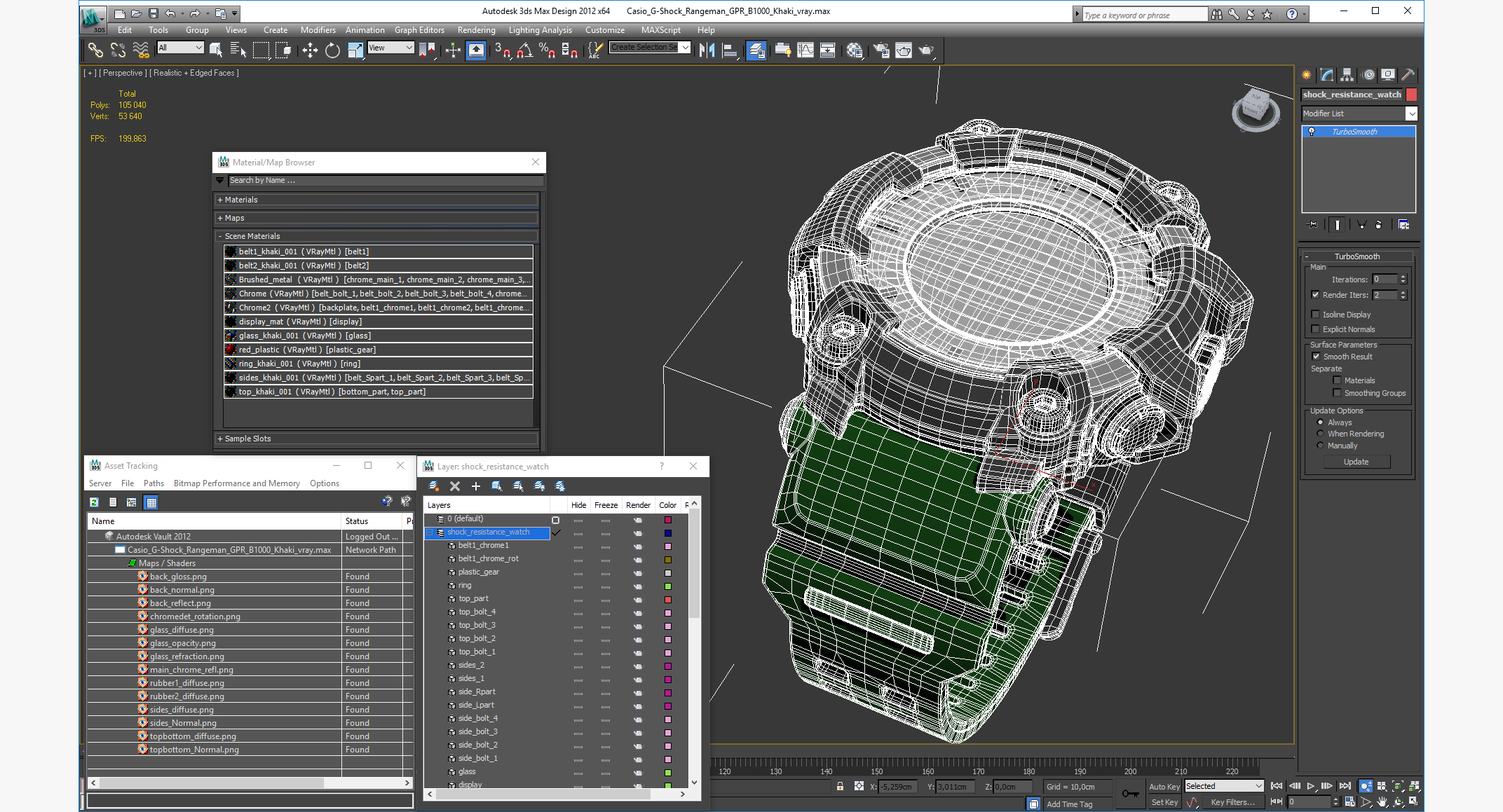This screenshot has width=1503, height=812.
Task: Toggle the 3D Snaps icon
Action: coord(503,50)
